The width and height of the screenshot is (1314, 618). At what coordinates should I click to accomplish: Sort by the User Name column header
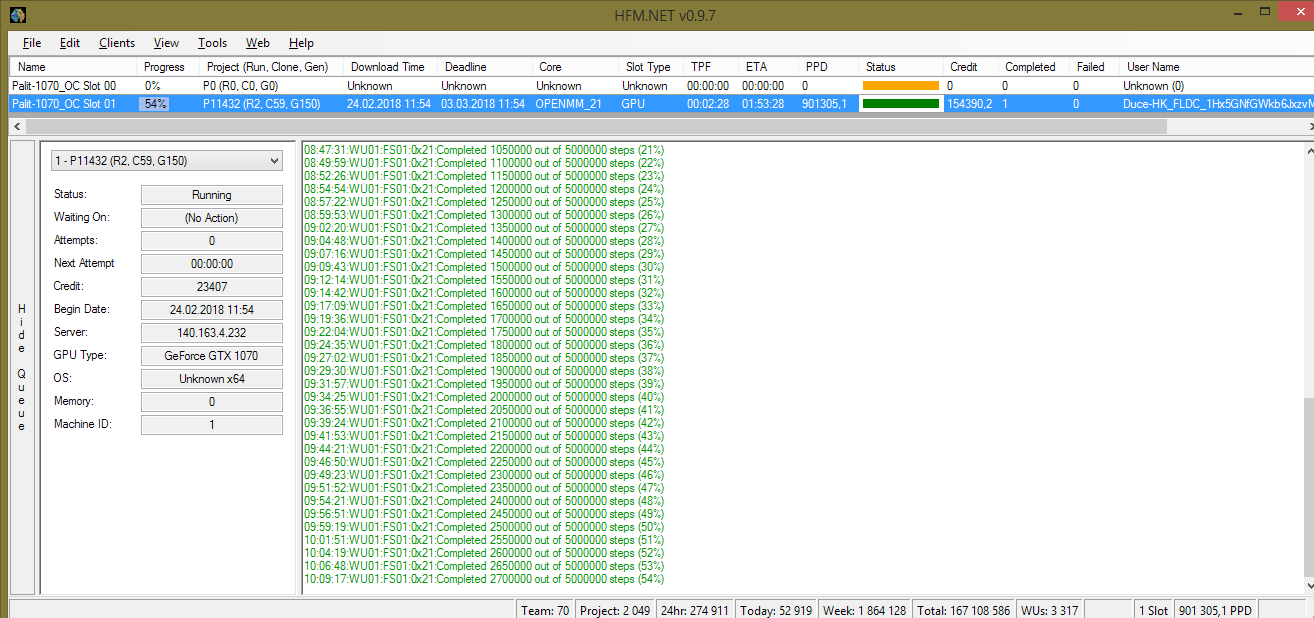pyautogui.click(x=1216, y=67)
